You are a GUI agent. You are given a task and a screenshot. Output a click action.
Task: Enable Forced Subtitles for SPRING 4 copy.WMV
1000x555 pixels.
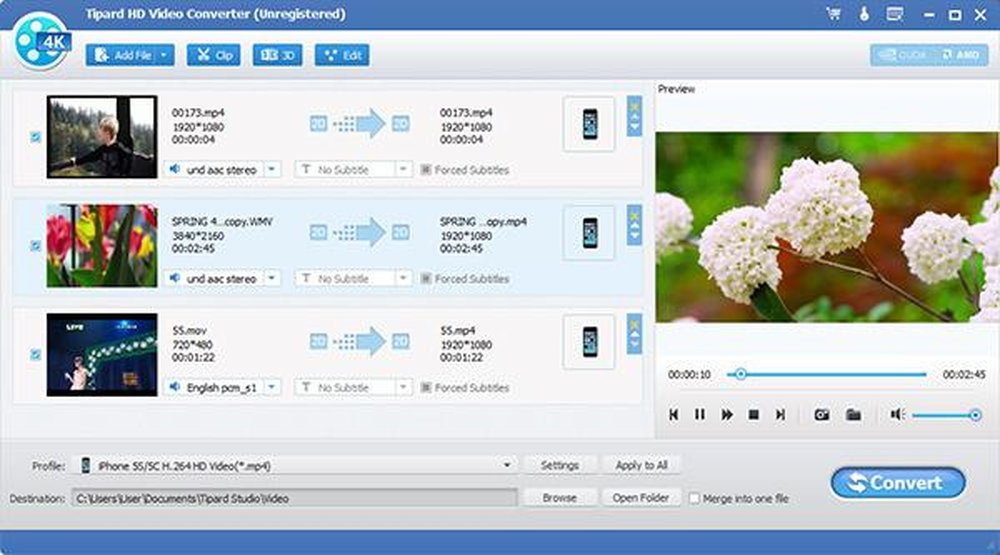426,279
